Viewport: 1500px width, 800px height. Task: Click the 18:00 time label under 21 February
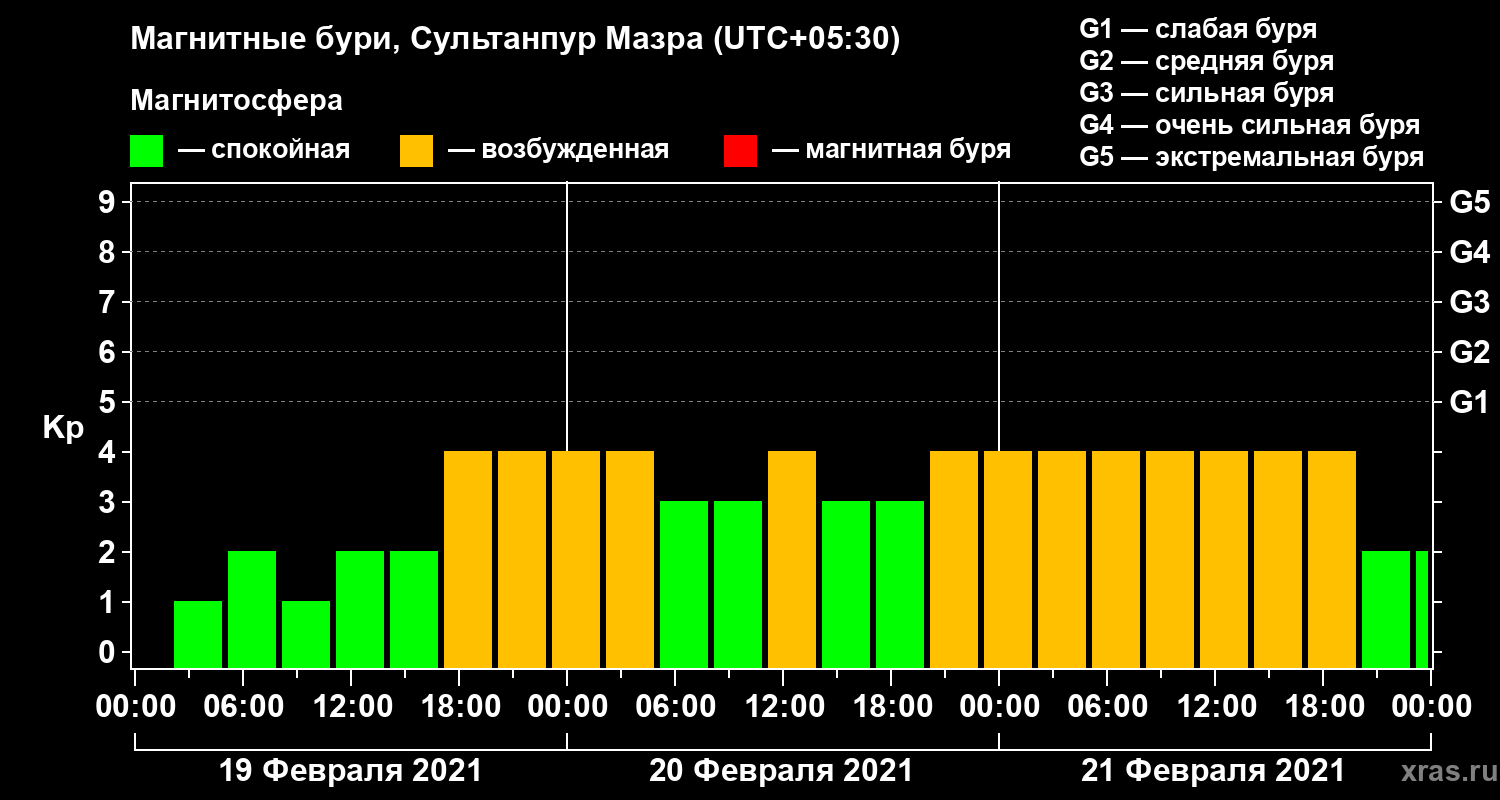[x=1323, y=707]
